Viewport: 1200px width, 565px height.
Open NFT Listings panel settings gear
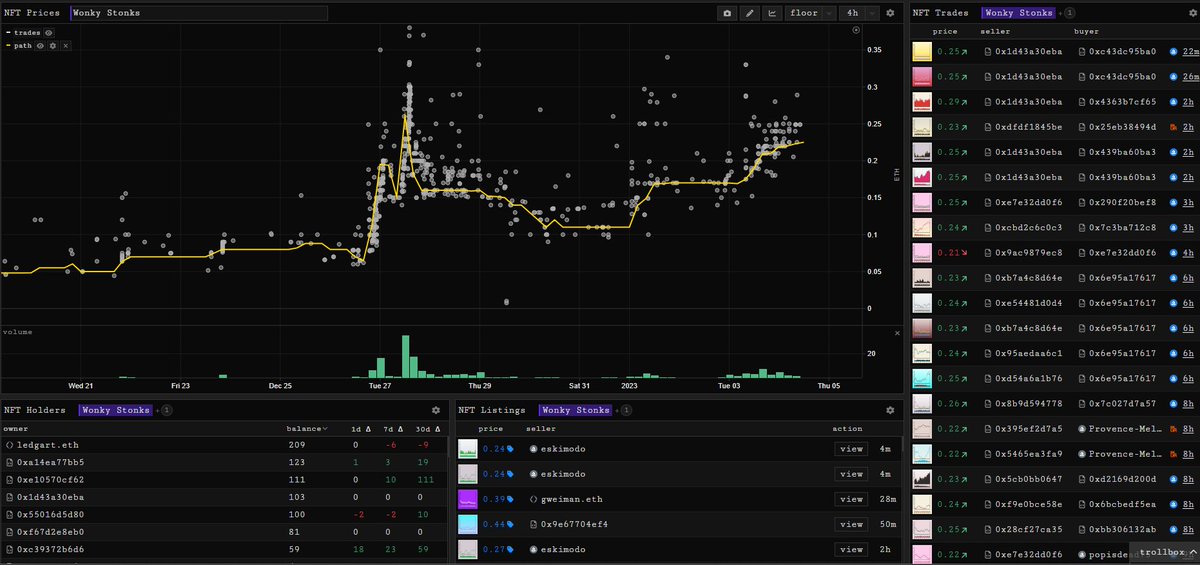coord(890,410)
